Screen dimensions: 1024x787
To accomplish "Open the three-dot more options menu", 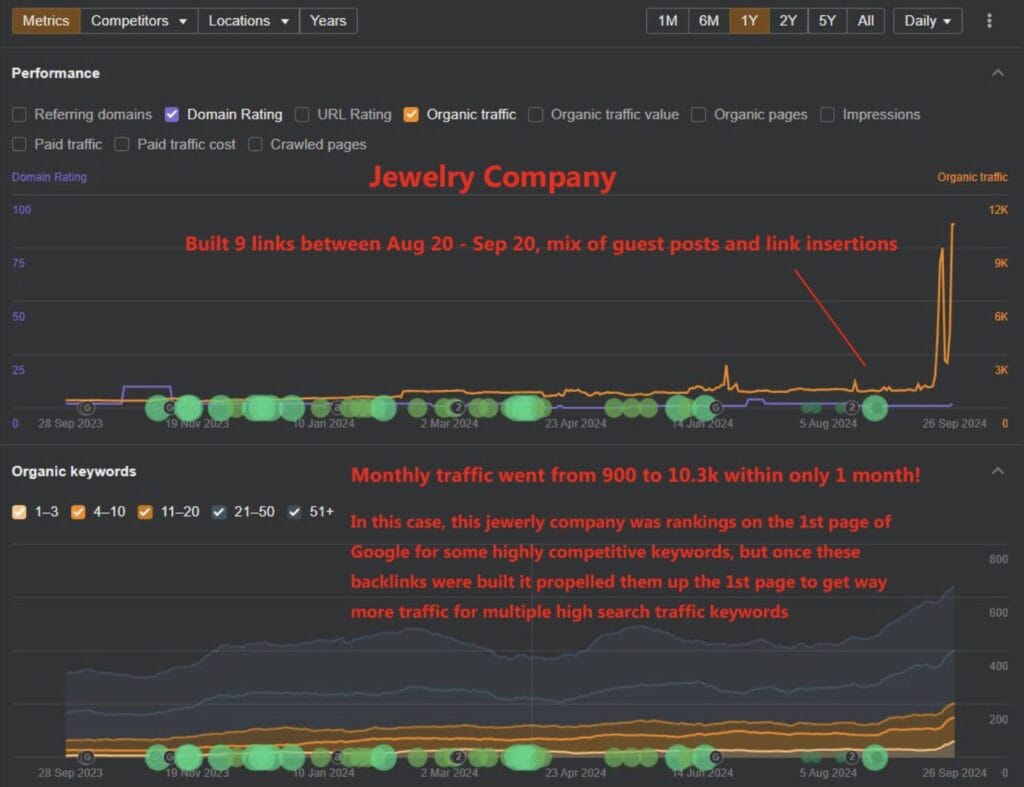I will coord(989,21).
